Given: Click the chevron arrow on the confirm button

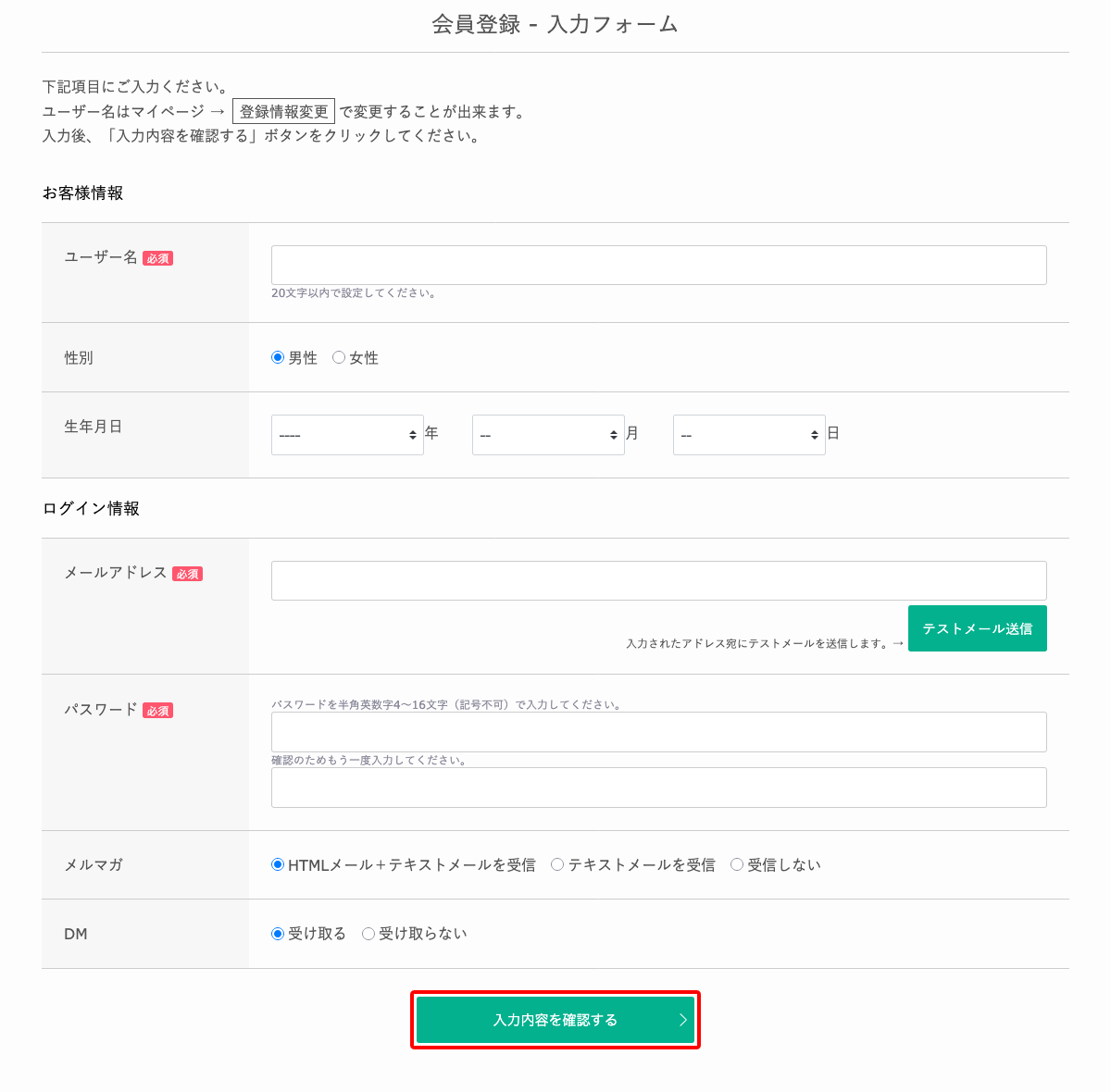Looking at the screenshot, I should (x=683, y=1020).
